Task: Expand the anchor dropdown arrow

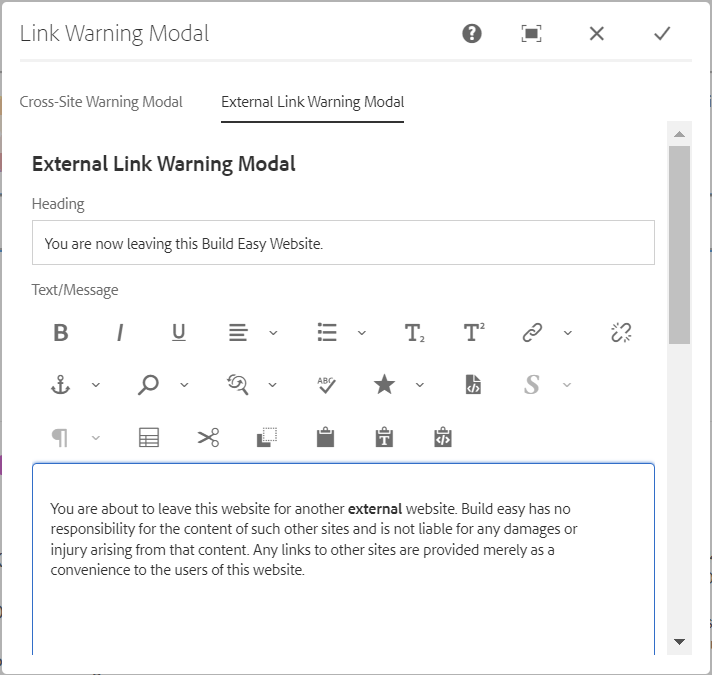Action: coord(96,385)
